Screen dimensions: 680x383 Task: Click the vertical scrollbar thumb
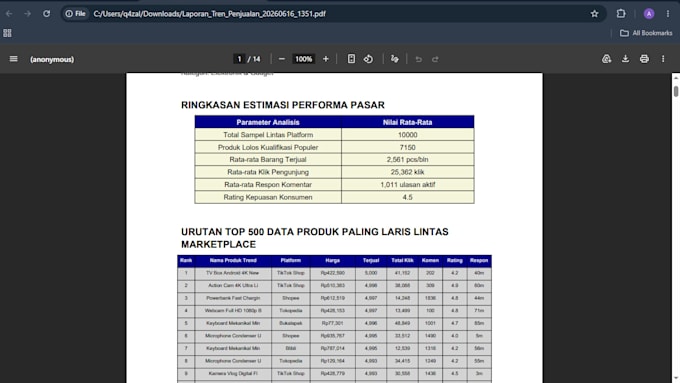(676, 92)
